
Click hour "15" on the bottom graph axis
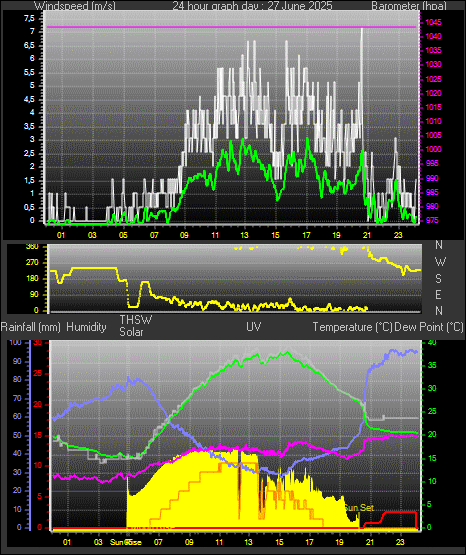point(280,542)
